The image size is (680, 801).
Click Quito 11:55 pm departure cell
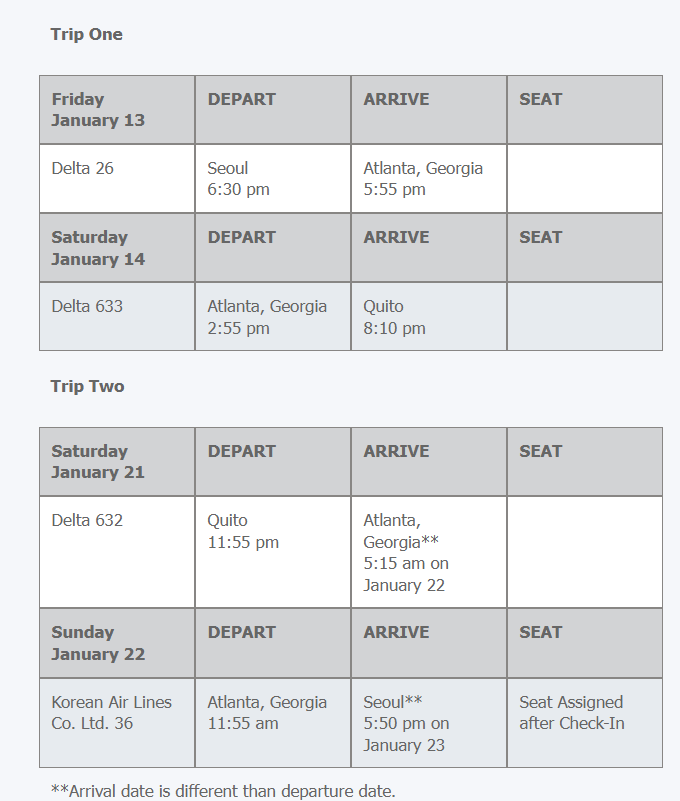(x=243, y=531)
